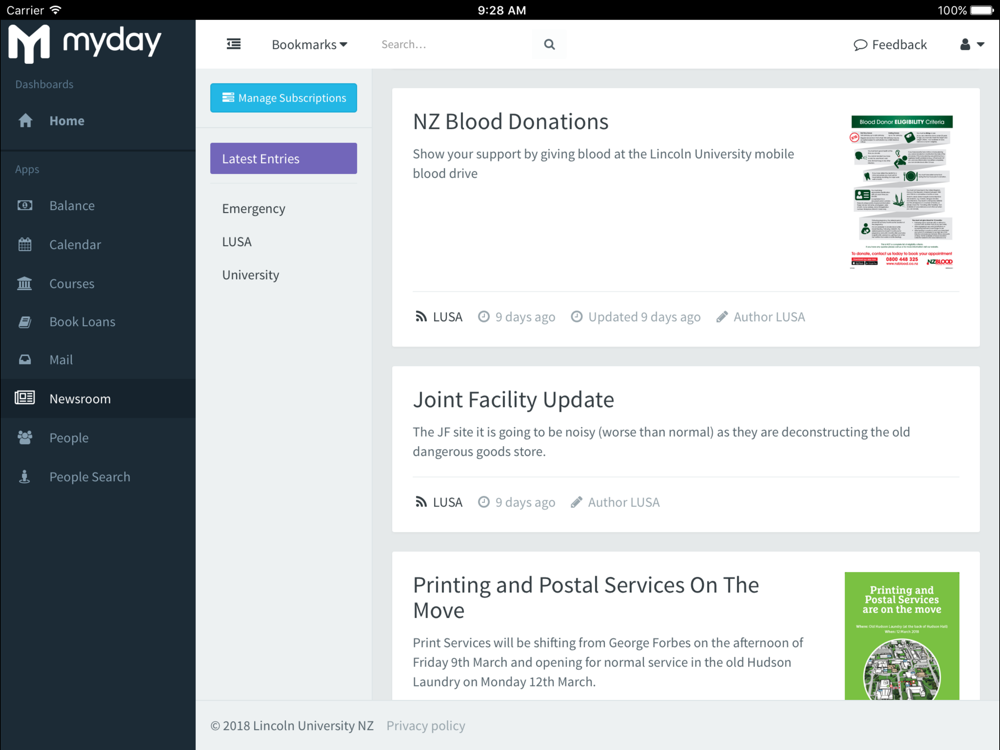Click the 9 days ago clock on NZ Blood Donations

484,316
